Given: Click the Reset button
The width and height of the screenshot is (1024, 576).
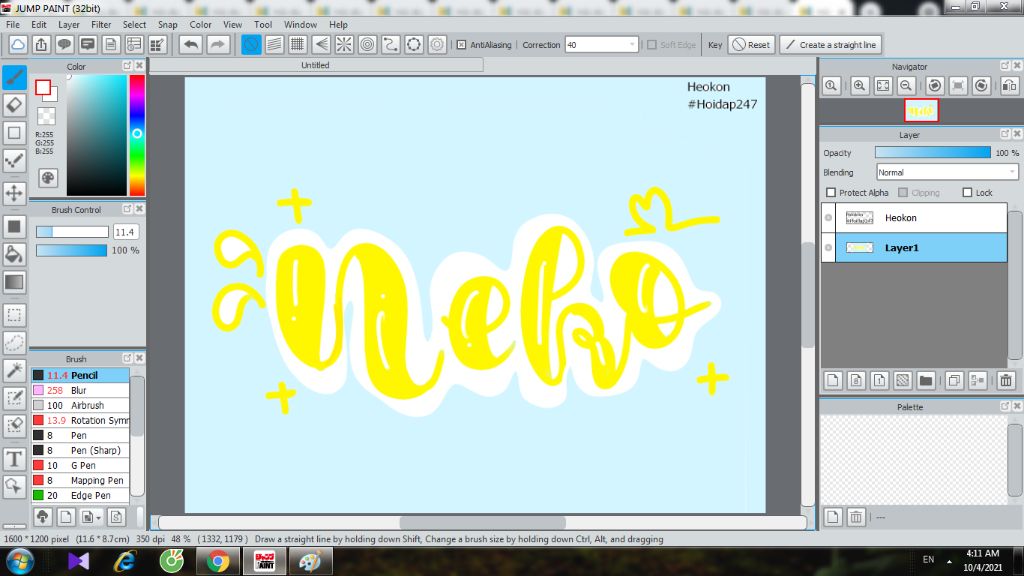Looking at the screenshot, I should [751, 44].
